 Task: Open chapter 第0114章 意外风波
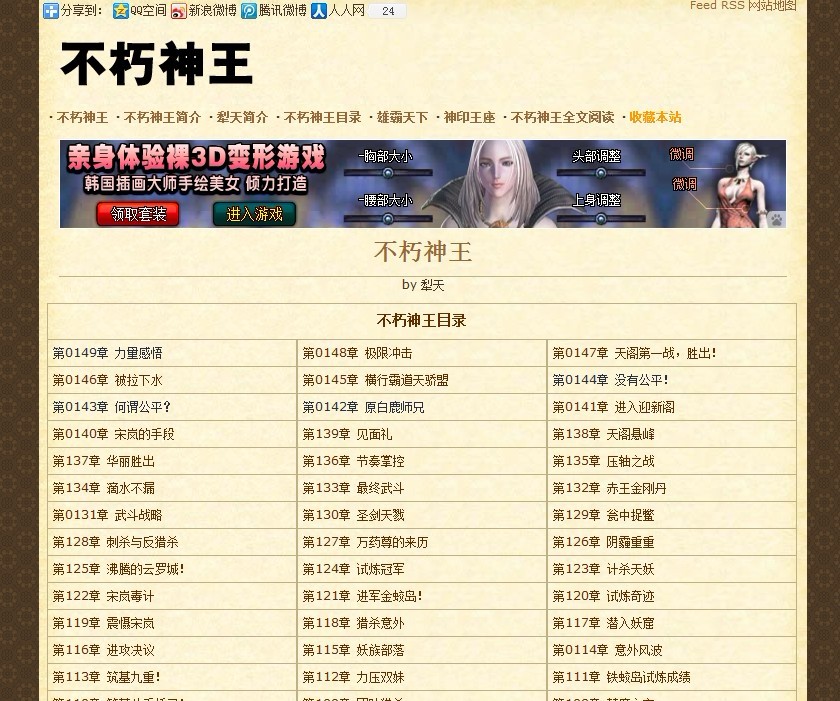click(x=604, y=649)
